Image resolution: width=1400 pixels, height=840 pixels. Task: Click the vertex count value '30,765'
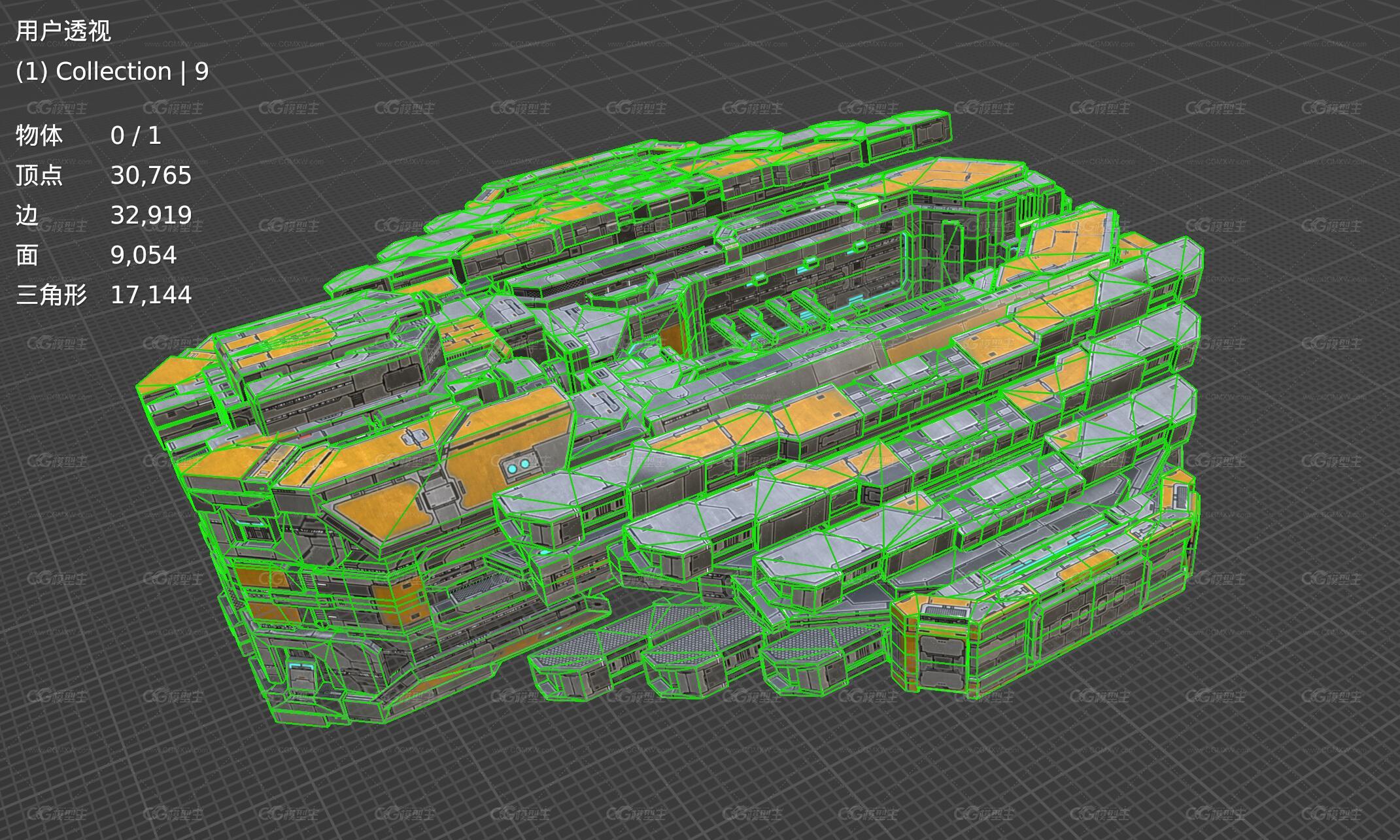151,175
